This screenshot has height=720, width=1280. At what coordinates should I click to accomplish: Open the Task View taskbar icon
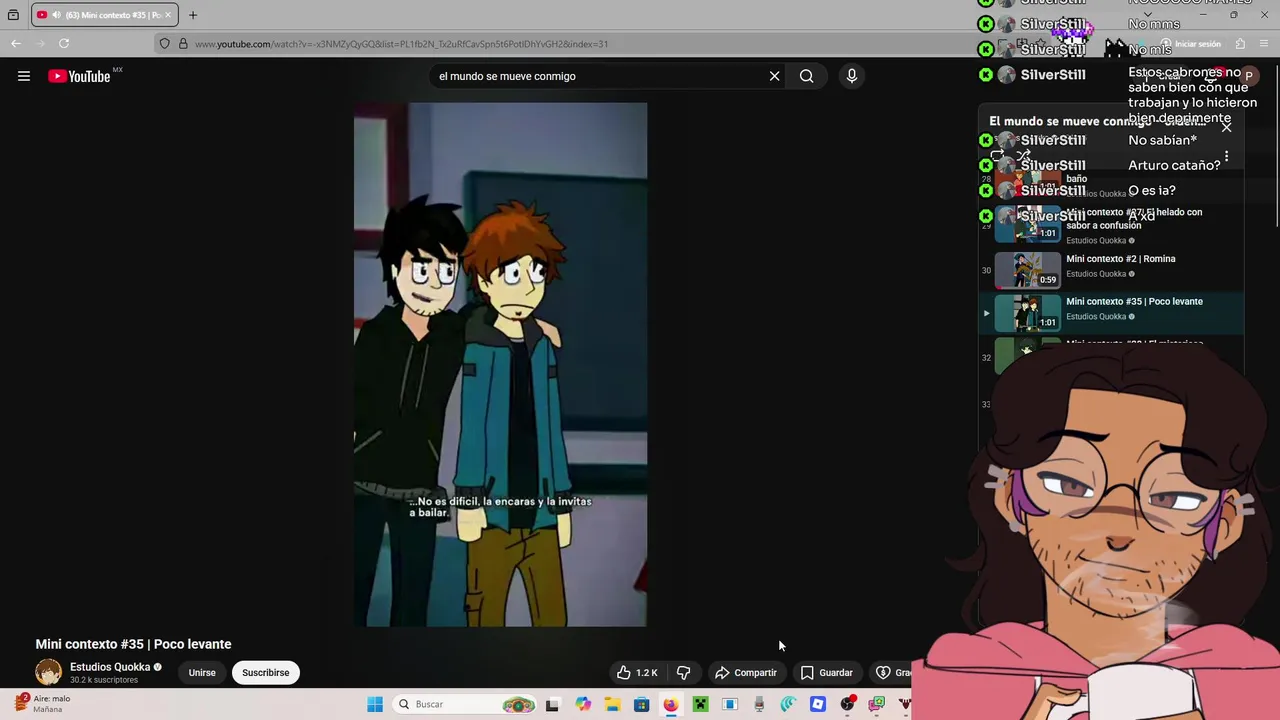coord(552,704)
